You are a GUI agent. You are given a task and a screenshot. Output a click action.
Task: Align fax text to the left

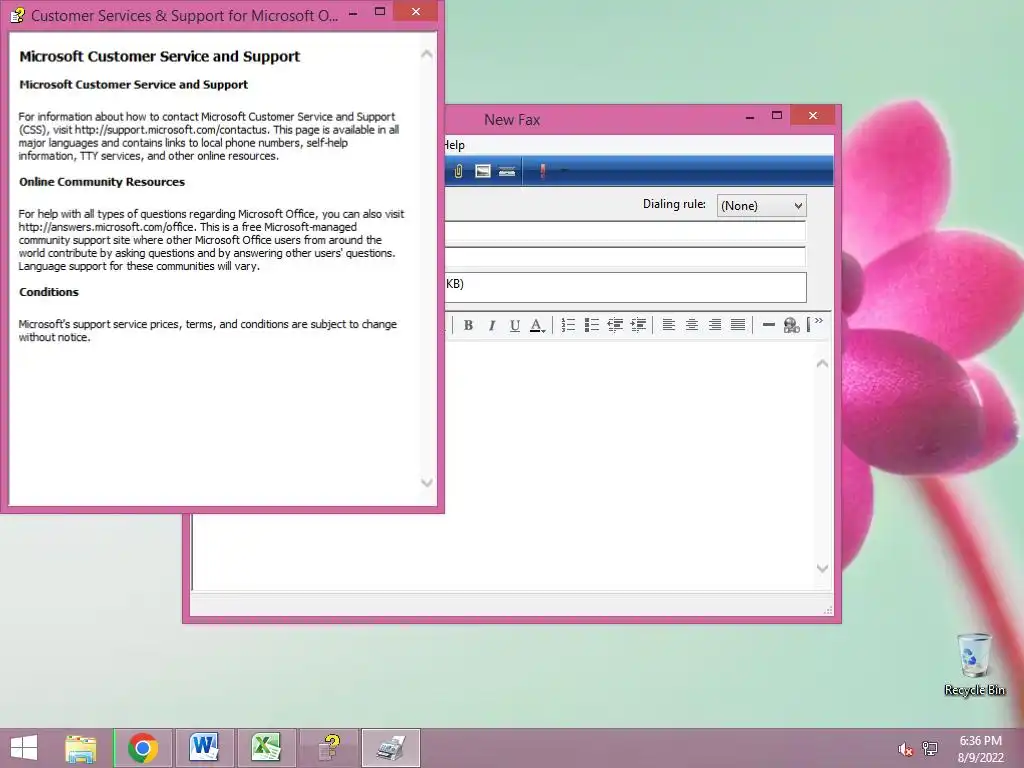pyautogui.click(x=669, y=325)
